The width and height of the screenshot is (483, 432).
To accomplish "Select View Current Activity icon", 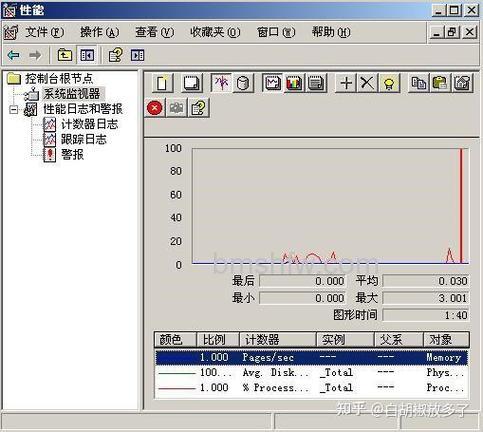I will [221, 83].
